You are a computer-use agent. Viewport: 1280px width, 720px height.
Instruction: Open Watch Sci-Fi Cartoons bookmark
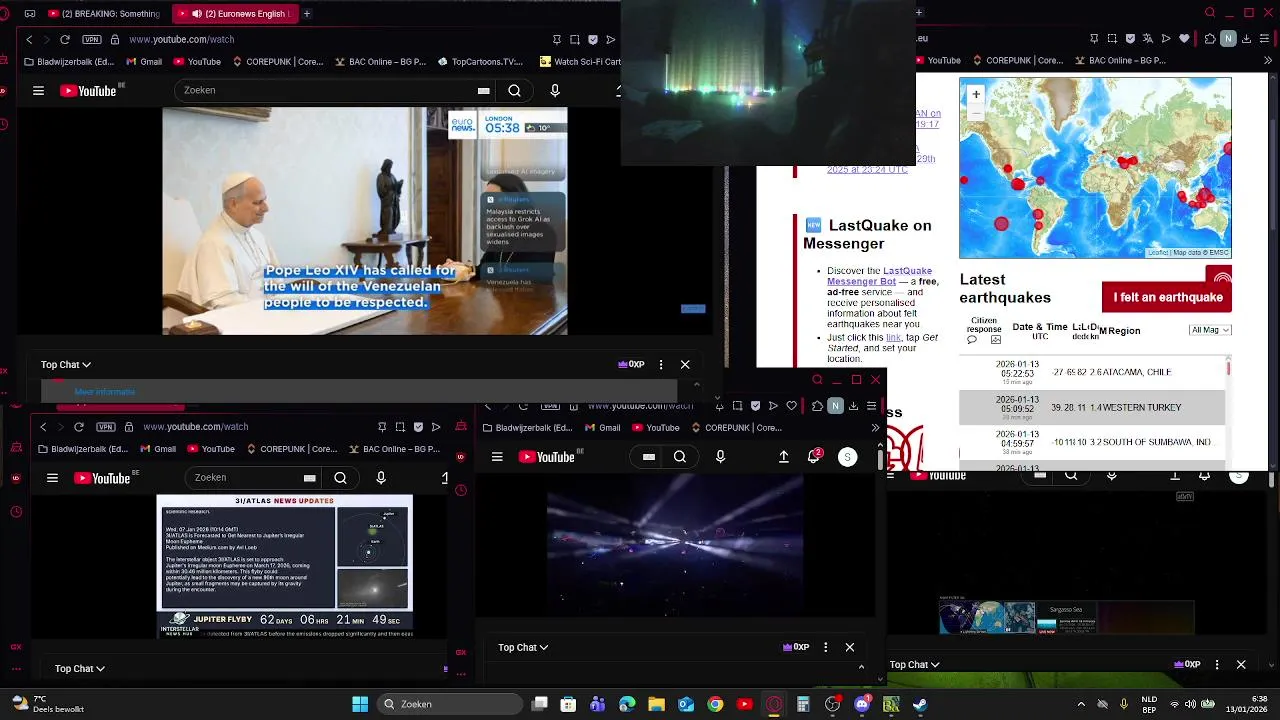tap(580, 61)
